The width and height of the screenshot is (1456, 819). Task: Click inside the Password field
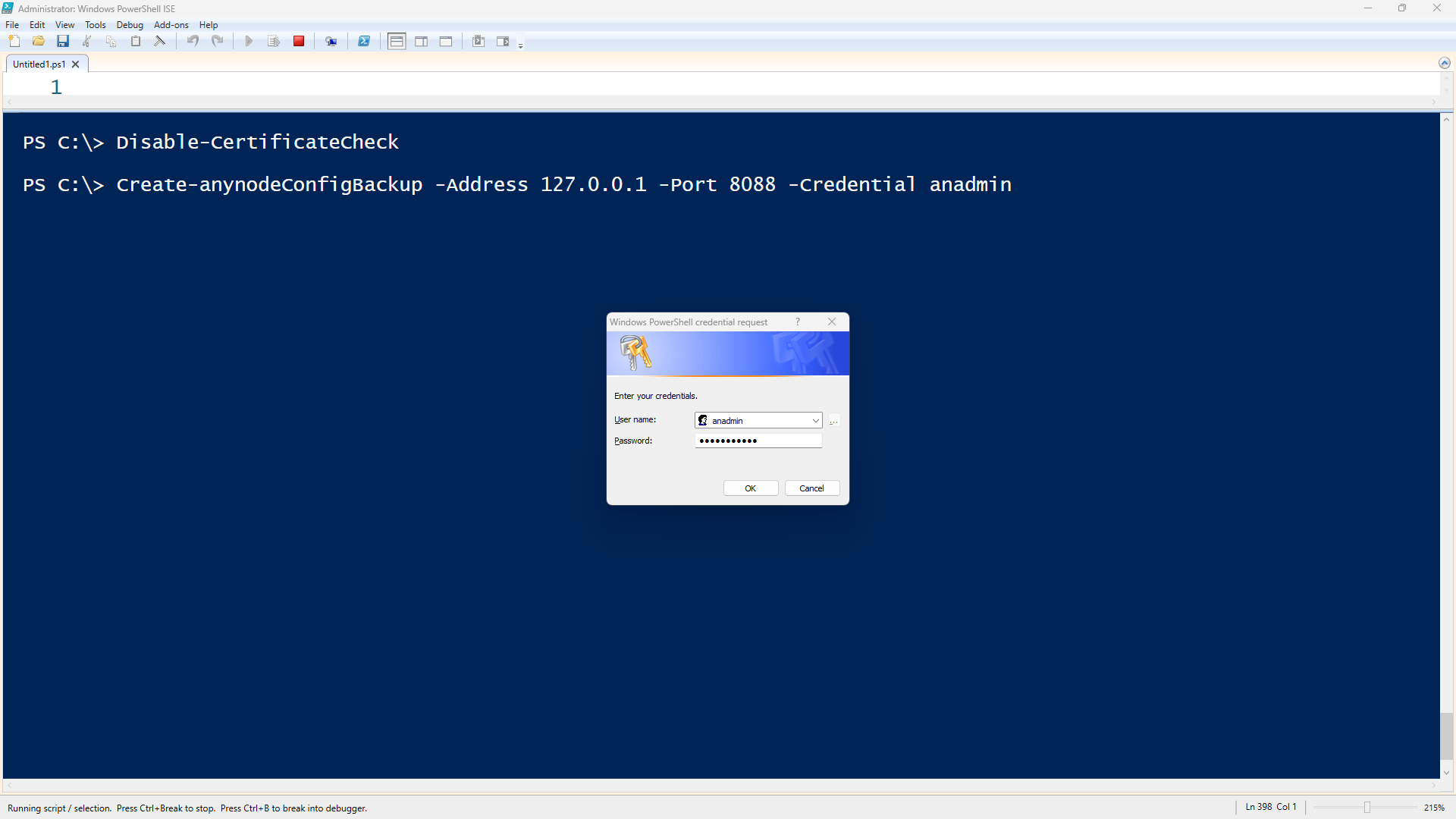758,440
